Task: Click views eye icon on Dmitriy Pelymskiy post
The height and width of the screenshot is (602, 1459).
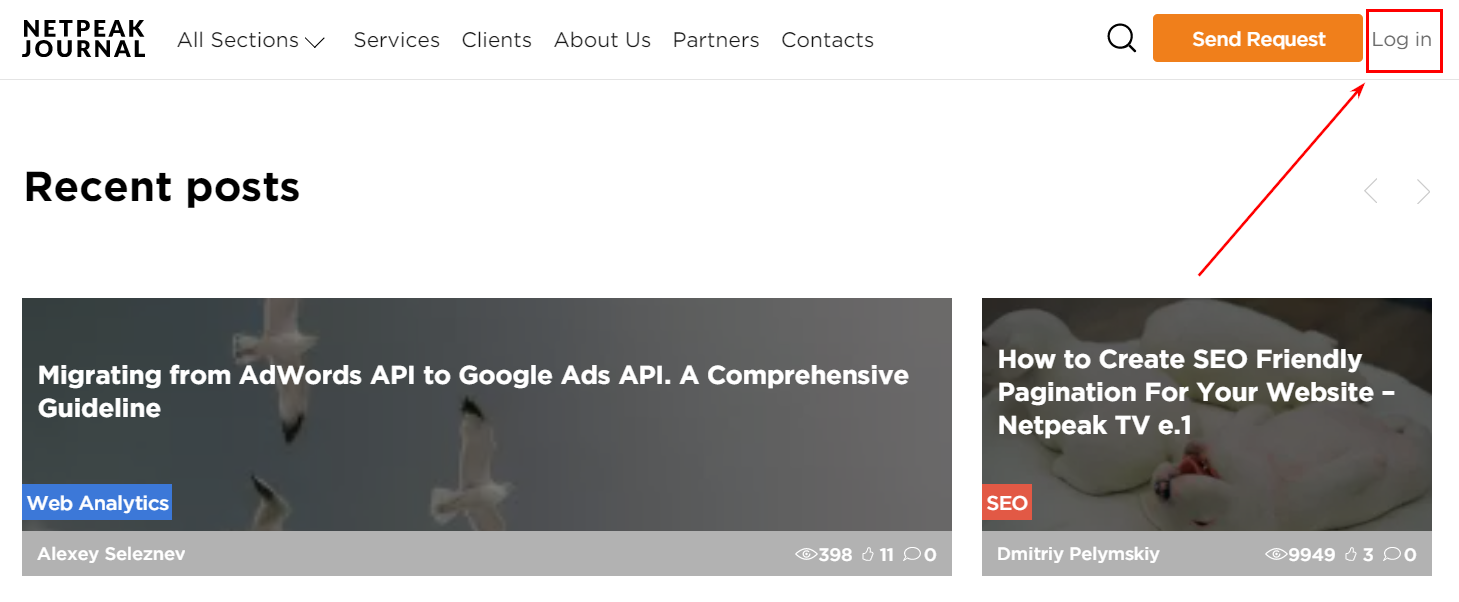Action: (1276, 554)
